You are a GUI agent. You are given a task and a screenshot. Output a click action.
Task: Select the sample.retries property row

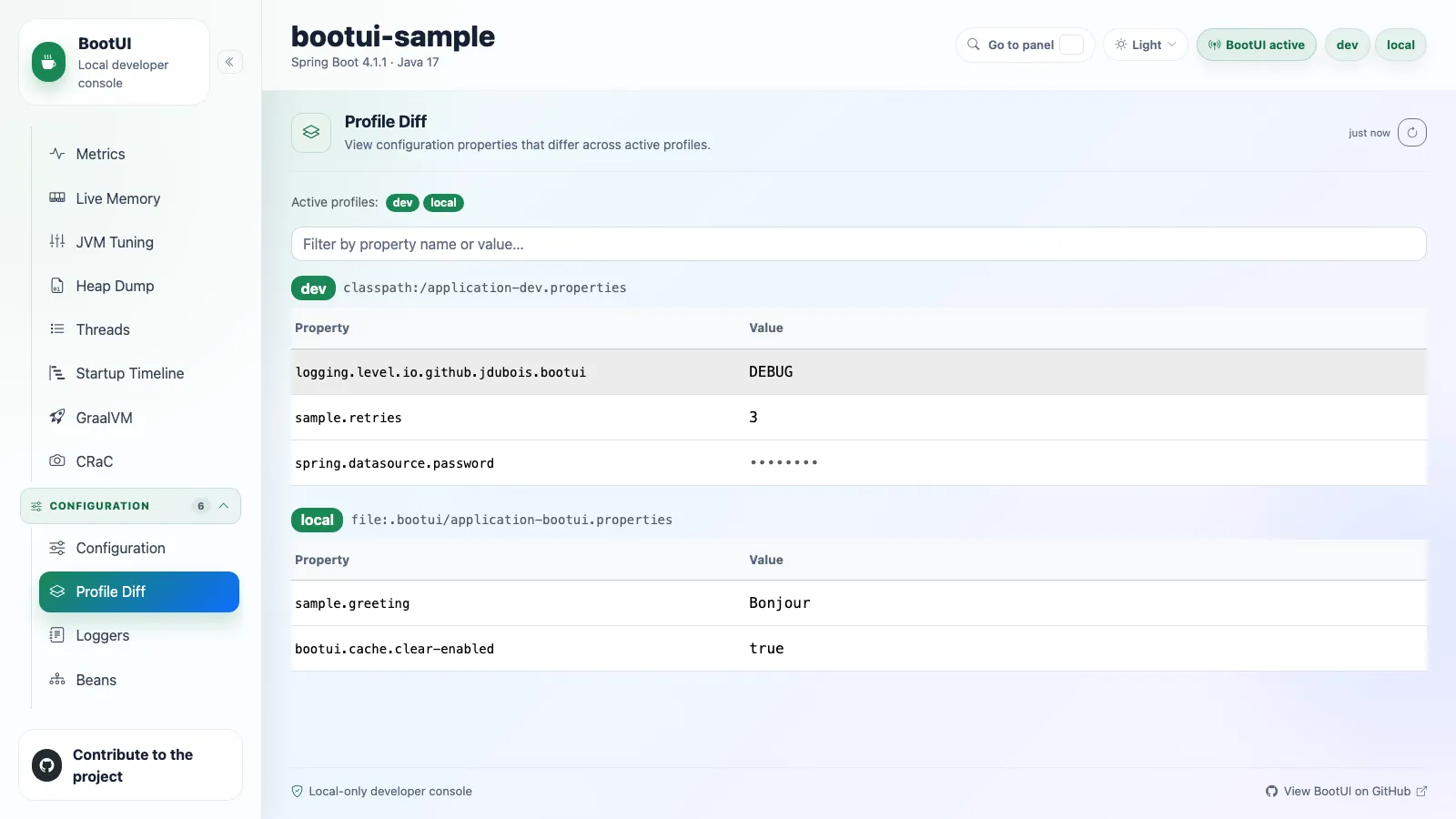click(858, 418)
